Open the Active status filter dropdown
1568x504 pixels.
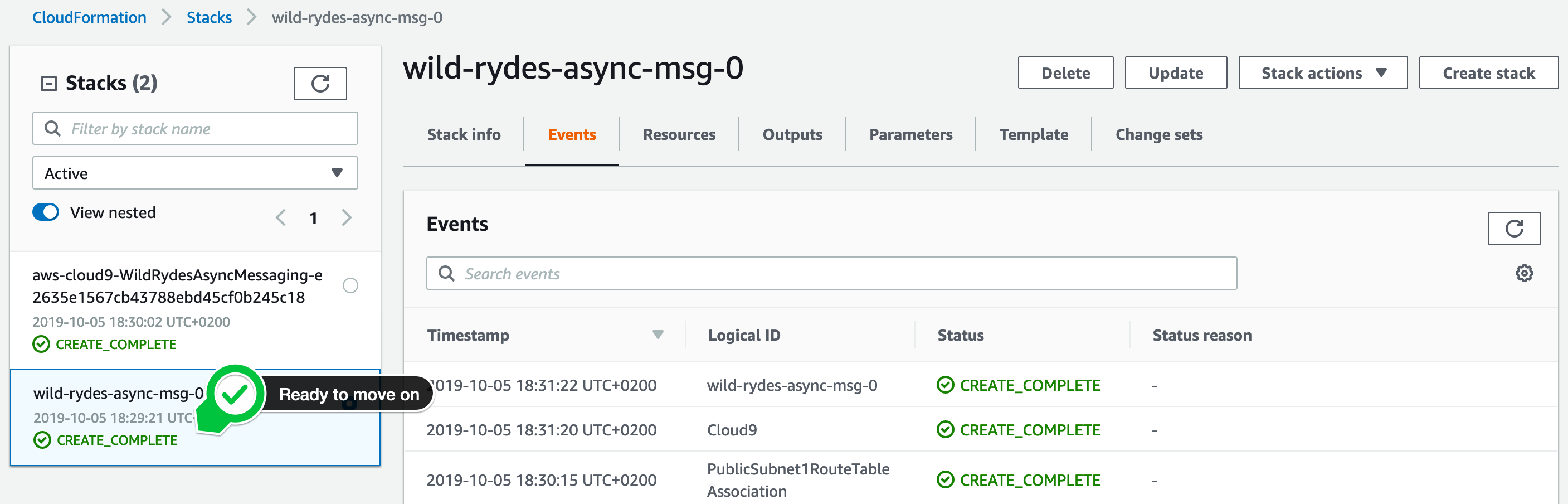pyautogui.click(x=195, y=173)
